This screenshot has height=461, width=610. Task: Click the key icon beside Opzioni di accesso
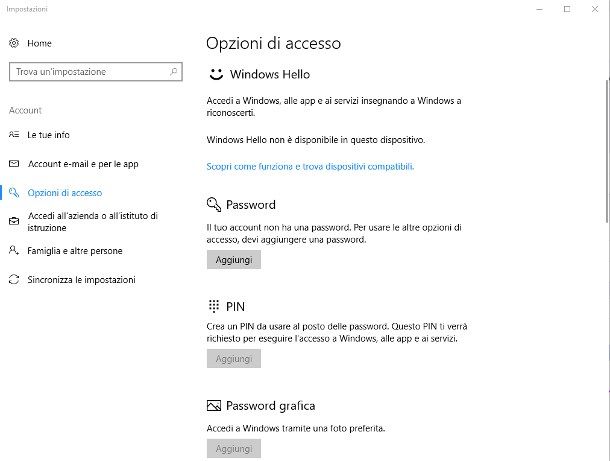coord(14,193)
